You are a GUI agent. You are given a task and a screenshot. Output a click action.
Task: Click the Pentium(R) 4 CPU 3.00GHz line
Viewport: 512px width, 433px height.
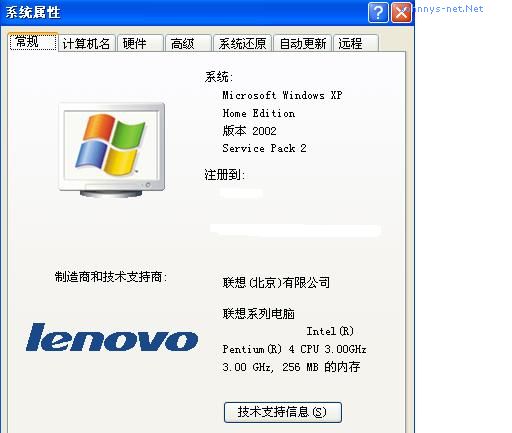click(294, 349)
